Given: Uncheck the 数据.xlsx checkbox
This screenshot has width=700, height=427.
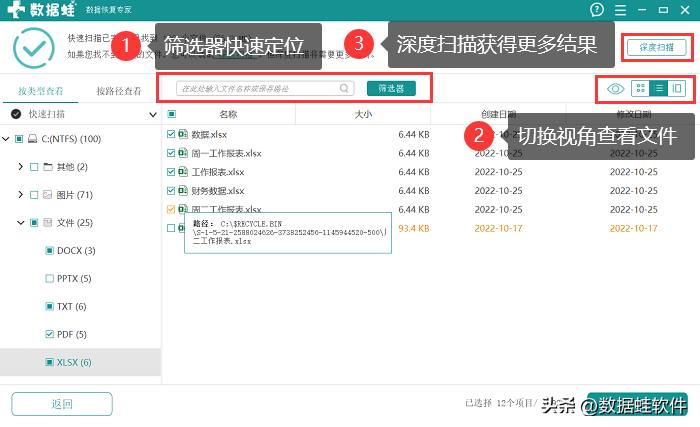Looking at the screenshot, I should coord(171,134).
